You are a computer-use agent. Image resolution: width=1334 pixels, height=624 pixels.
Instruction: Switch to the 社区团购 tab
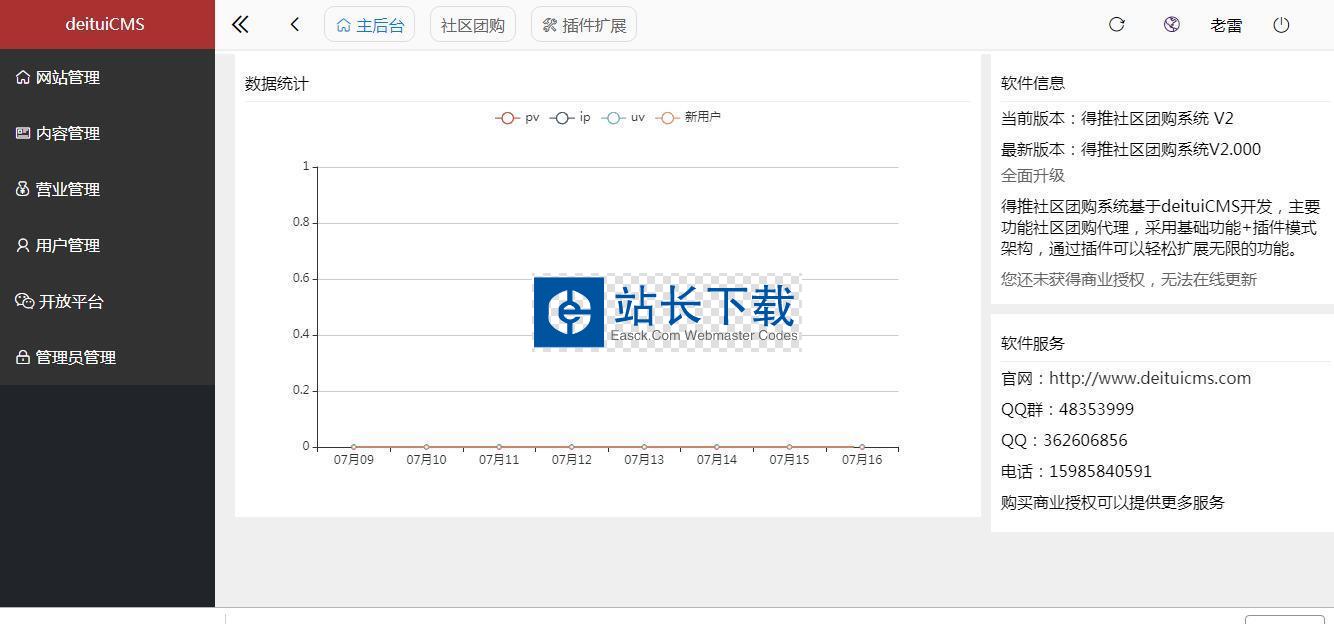click(472, 26)
